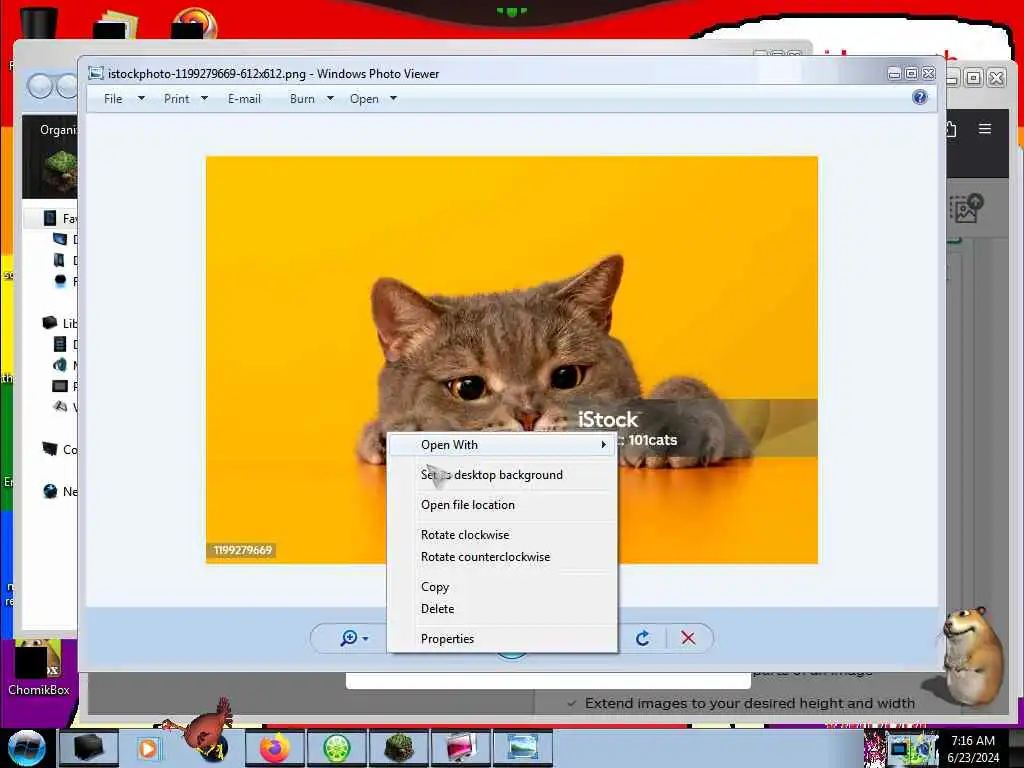Choose Open file location from context menu
Screen dimensions: 1024x768
pyautogui.click(x=502, y=505)
